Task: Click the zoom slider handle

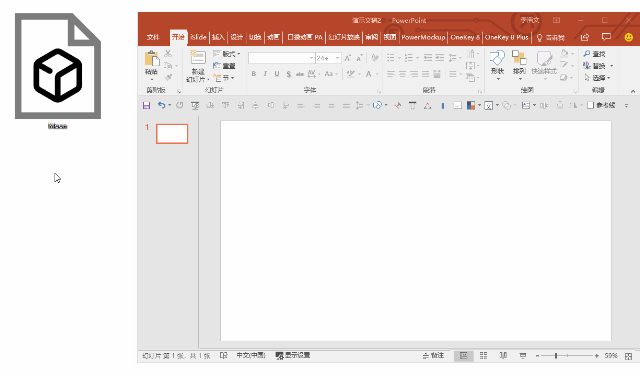Action: 556,356
